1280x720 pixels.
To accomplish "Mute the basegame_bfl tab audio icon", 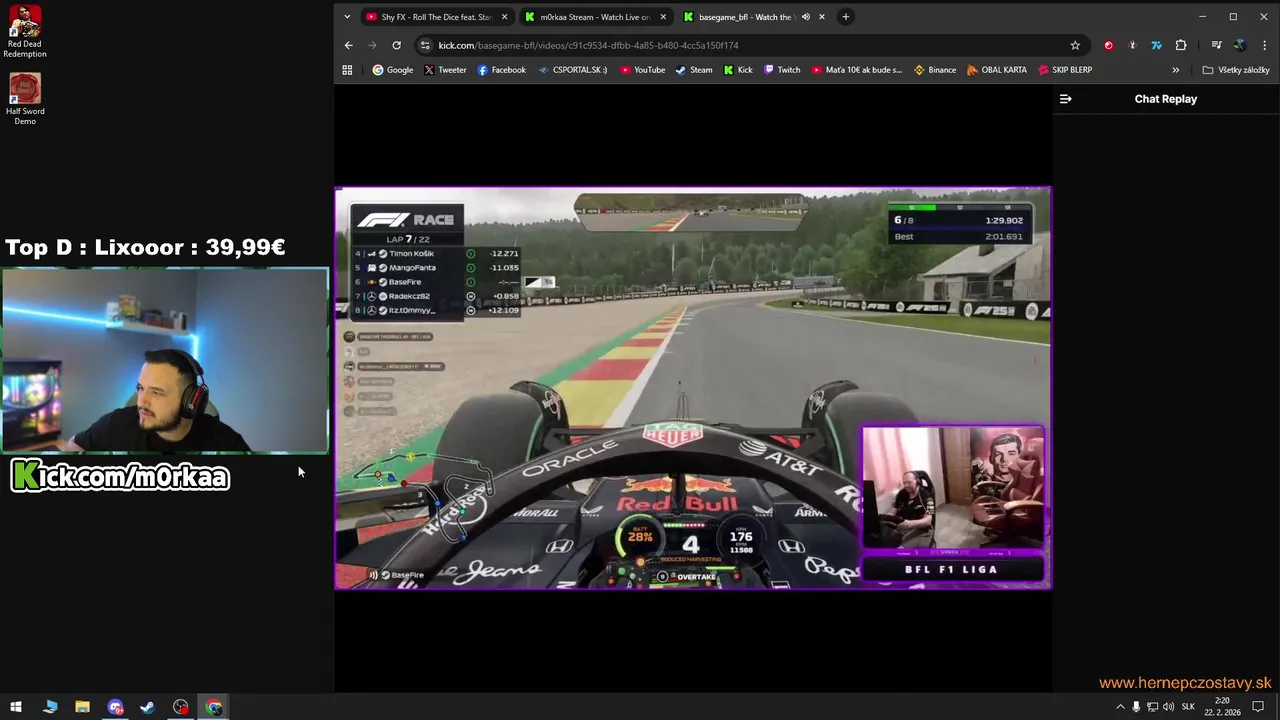I will coord(805,17).
